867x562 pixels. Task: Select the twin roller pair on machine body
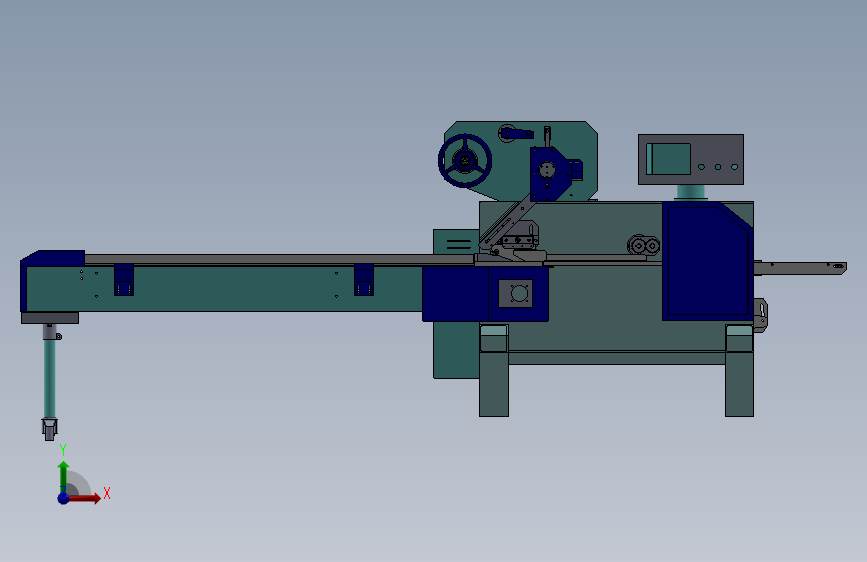(644, 245)
